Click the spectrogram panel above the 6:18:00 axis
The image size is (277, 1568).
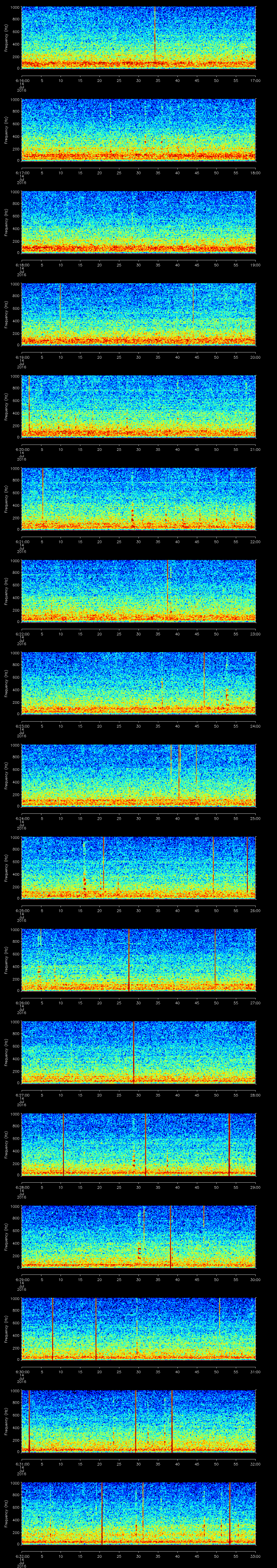click(139, 222)
